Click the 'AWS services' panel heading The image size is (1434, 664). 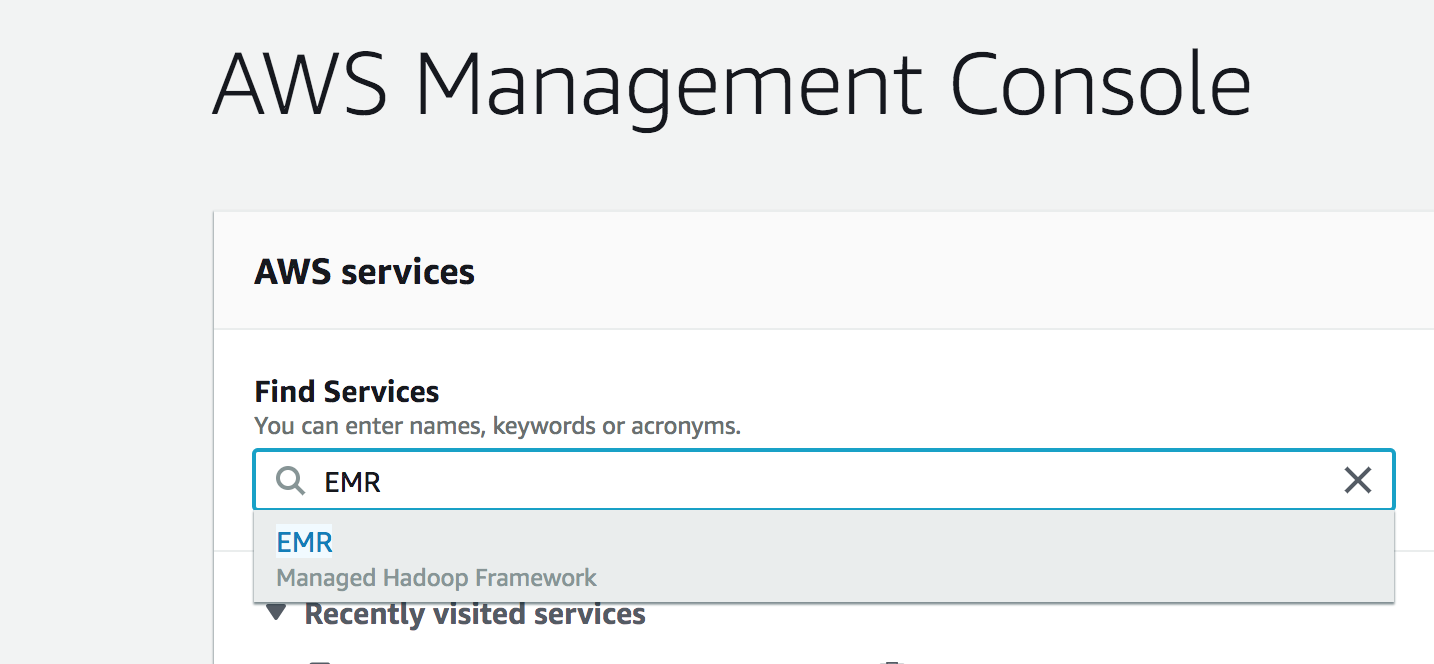[x=364, y=271]
